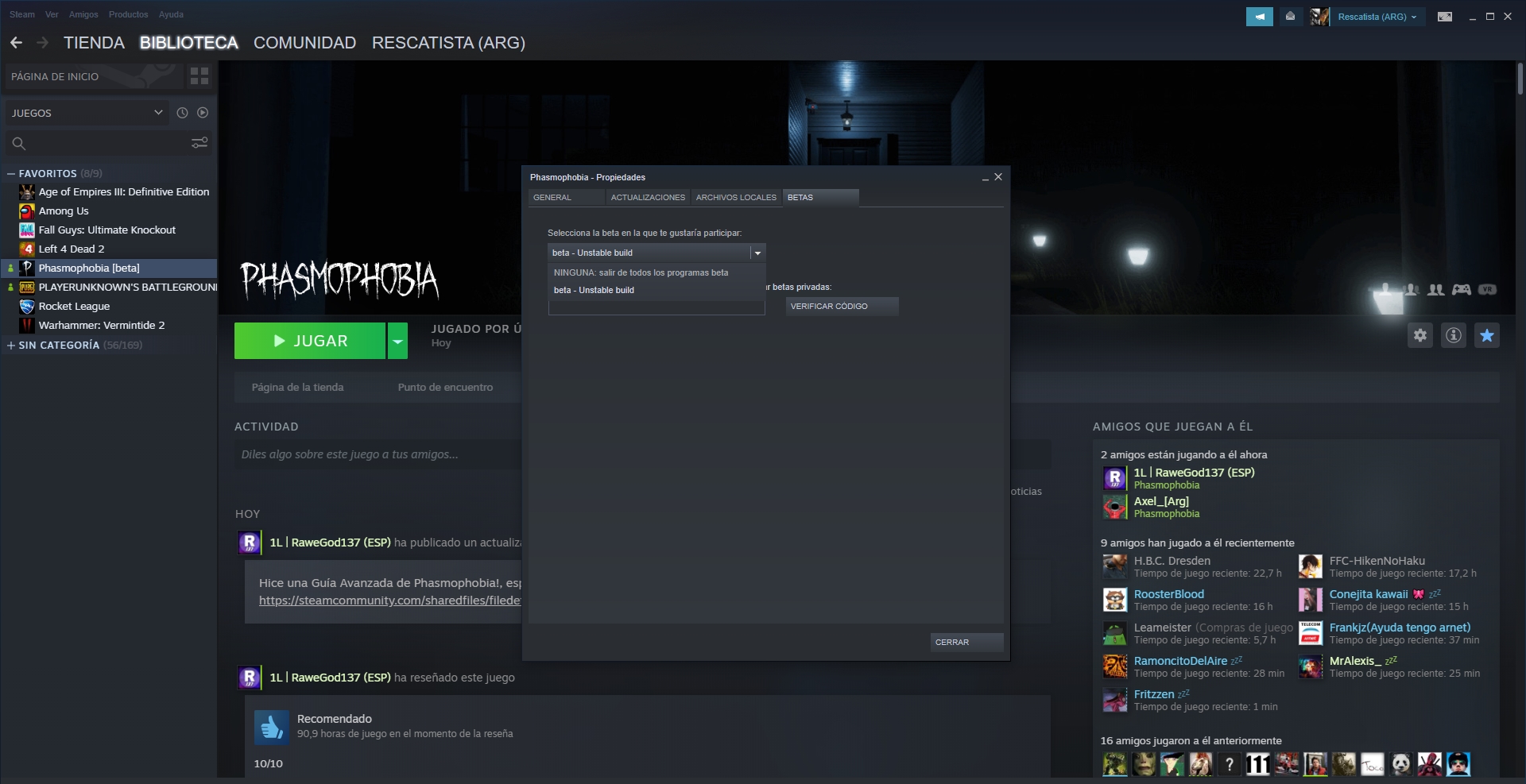Click the main page vertical scrollbar

[x=1520, y=79]
